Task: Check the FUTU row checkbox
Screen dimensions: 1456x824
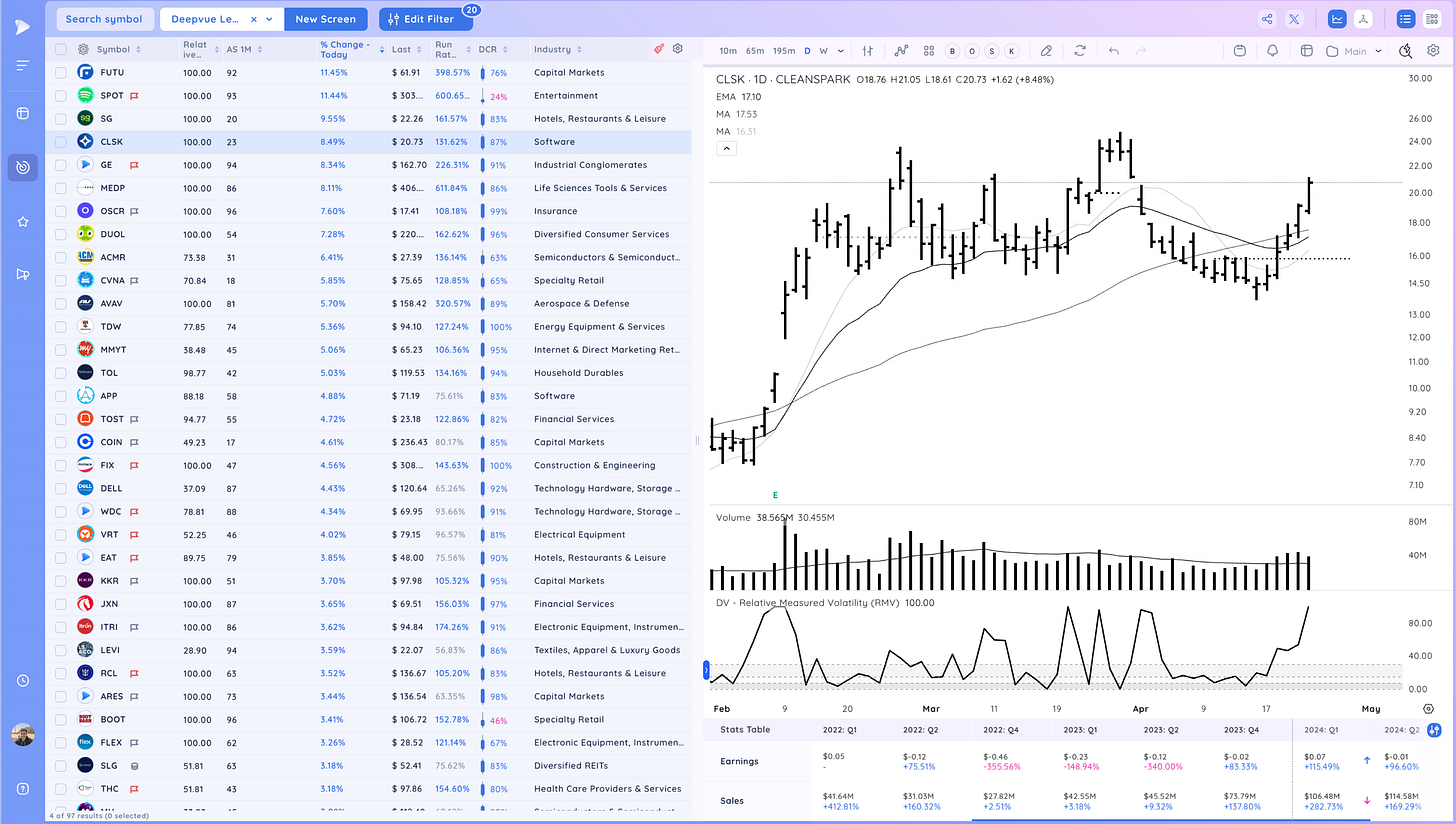Action: 61,73
